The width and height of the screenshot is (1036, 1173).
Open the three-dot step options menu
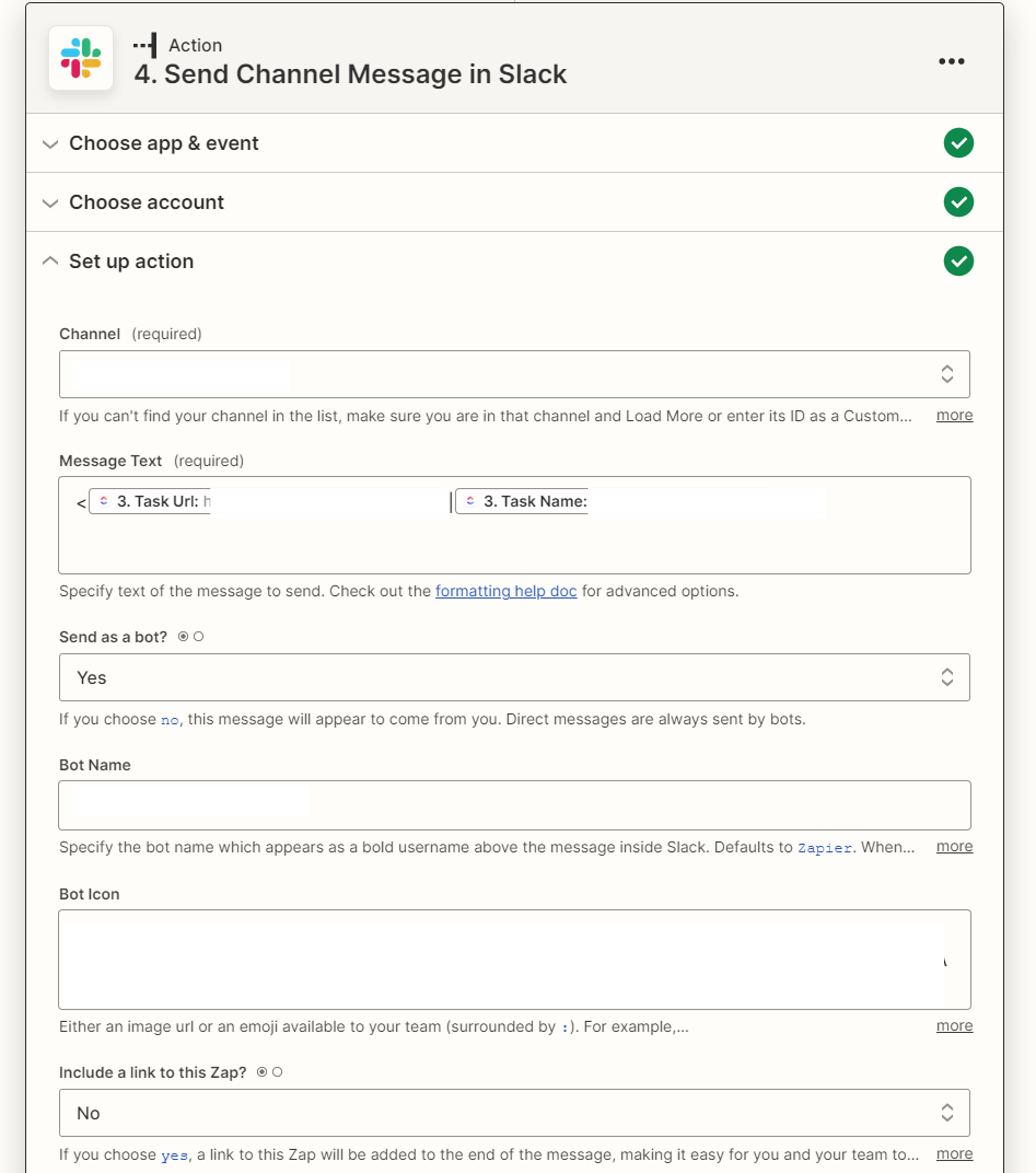tap(951, 62)
